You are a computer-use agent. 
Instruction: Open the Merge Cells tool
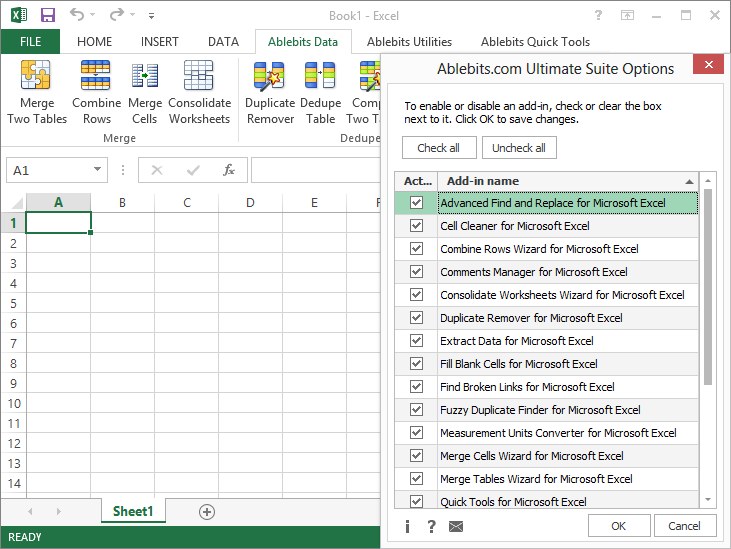tap(145, 92)
